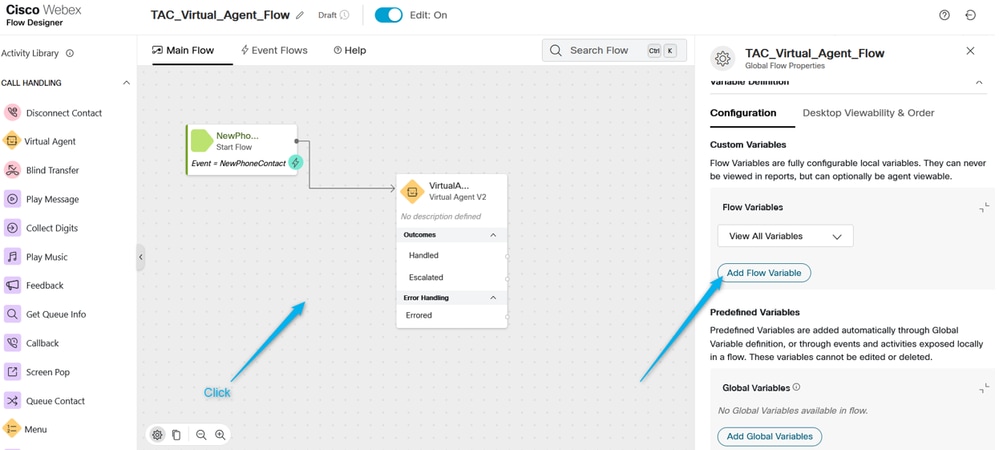Click the copy icon in canvas toolbar
The width and height of the screenshot is (999, 450).
(176, 435)
